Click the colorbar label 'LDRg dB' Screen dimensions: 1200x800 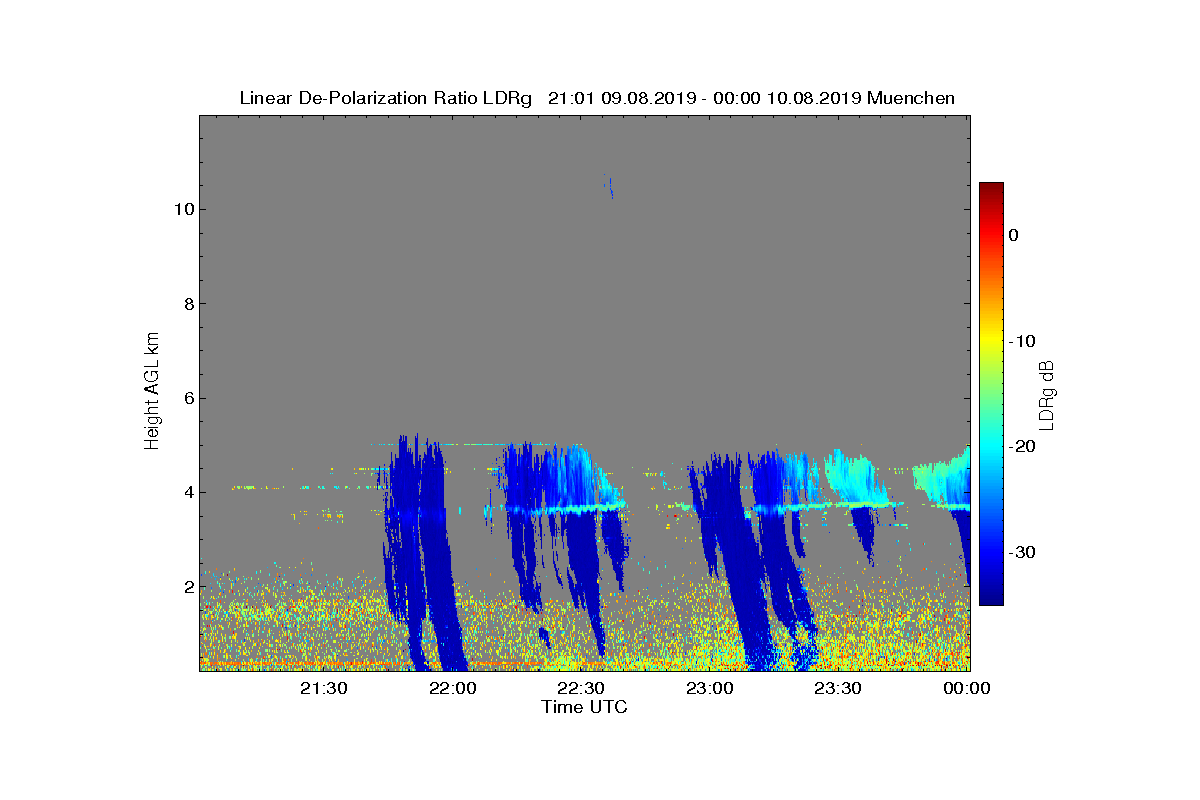click(1047, 394)
